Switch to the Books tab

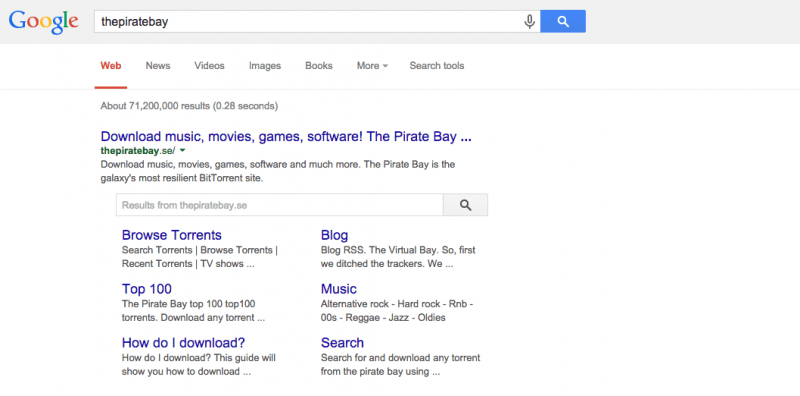(318, 66)
